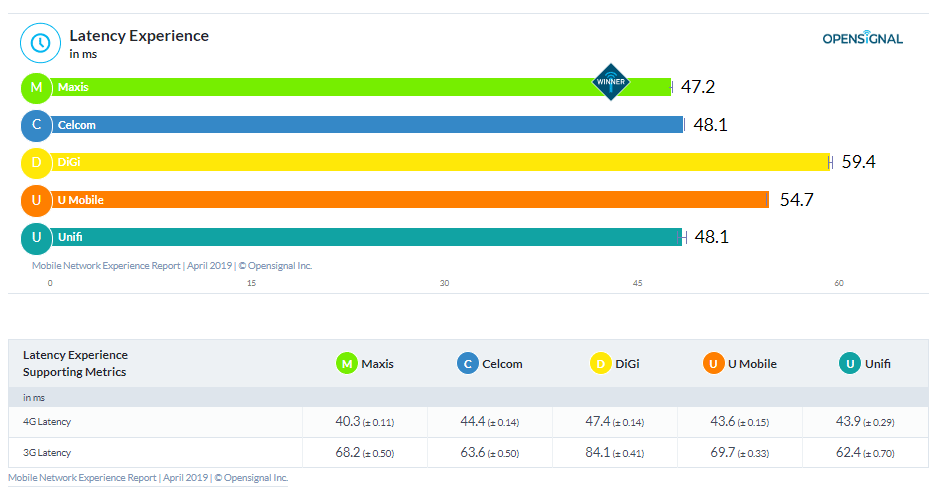
Task: Click the DiGi icon in the table header
Action: pyautogui.click(x=601, y=364)
